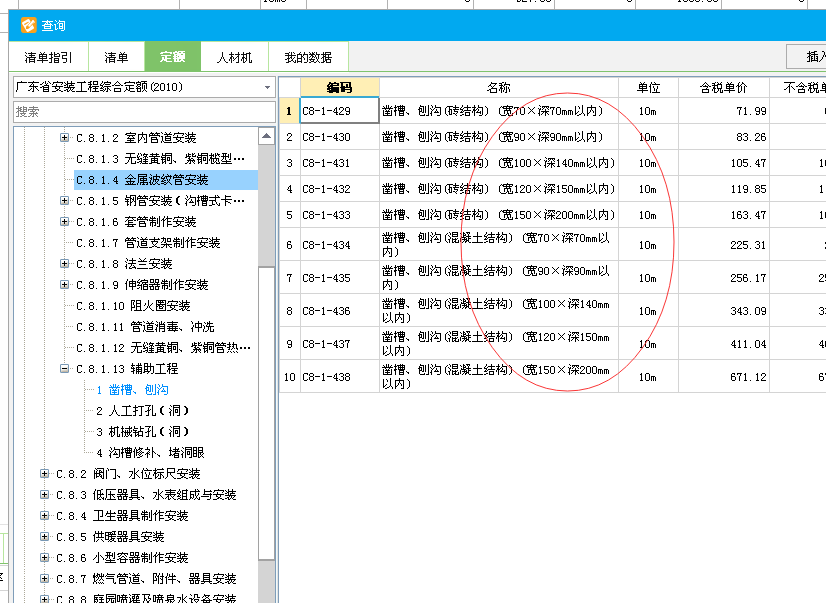Expand C.8.5 供暖器具安装 node
The image size is (826, 603).
tap(45, 537)
